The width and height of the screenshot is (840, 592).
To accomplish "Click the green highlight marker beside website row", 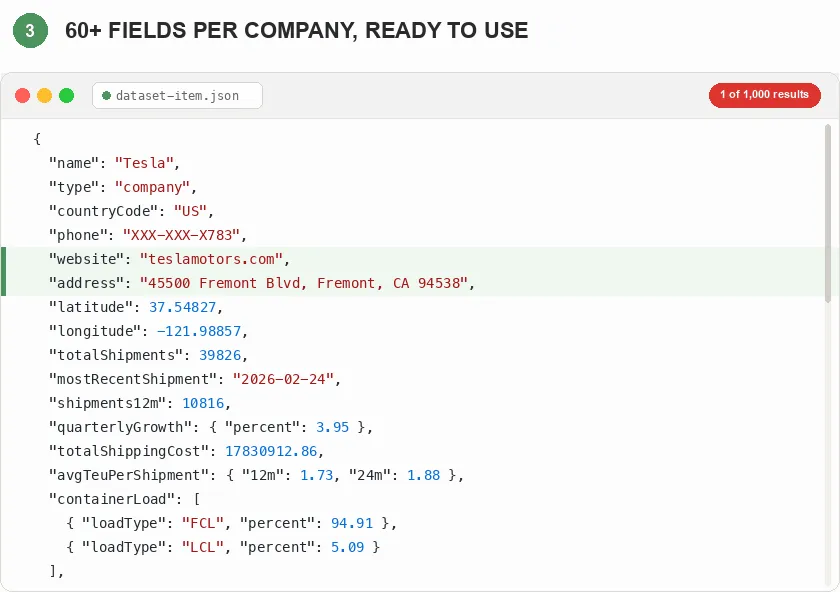I will pos(3,270).
